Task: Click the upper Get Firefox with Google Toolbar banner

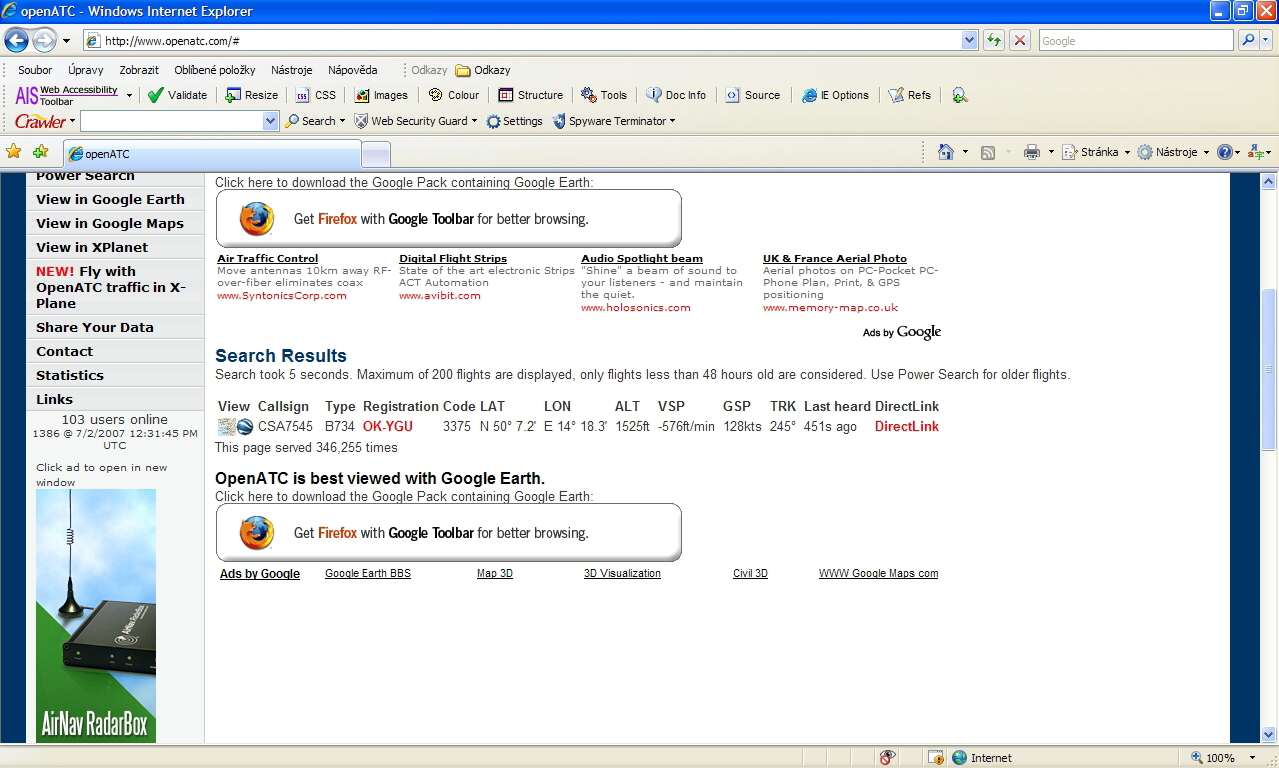Action: point(449,218)
